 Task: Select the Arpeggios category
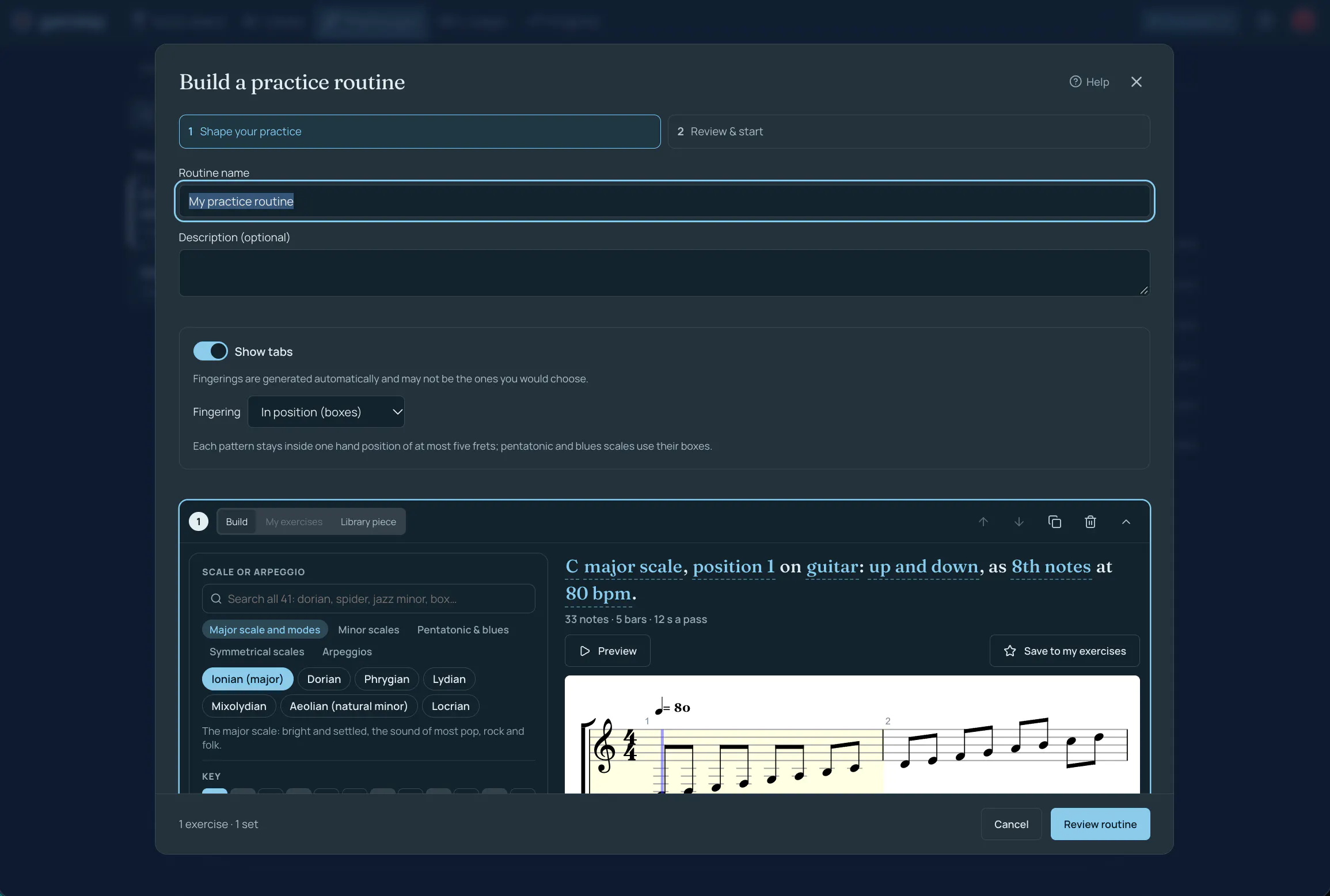(x=347, y=651)
